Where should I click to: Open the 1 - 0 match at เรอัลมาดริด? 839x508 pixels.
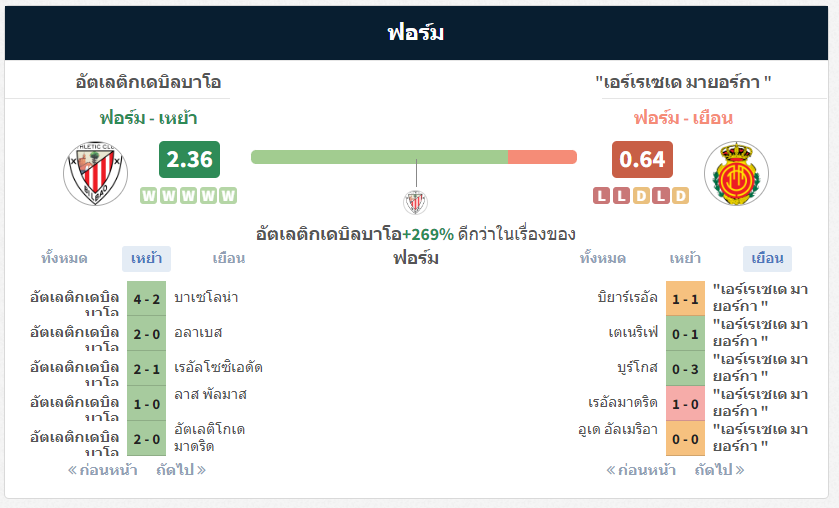[685, 404]
